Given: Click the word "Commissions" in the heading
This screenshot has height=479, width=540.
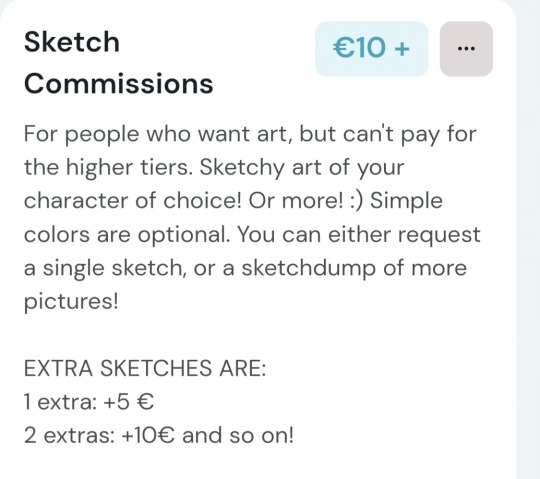Looking at the screenshot, I should point(118,84).
